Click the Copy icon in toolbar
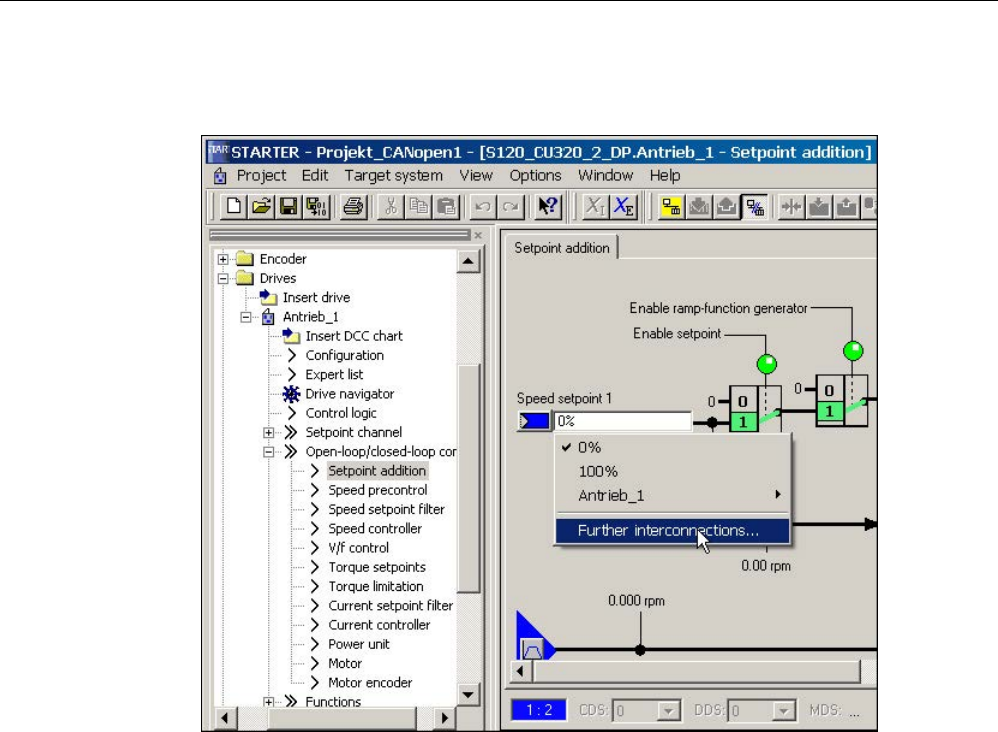 [418, 206]
